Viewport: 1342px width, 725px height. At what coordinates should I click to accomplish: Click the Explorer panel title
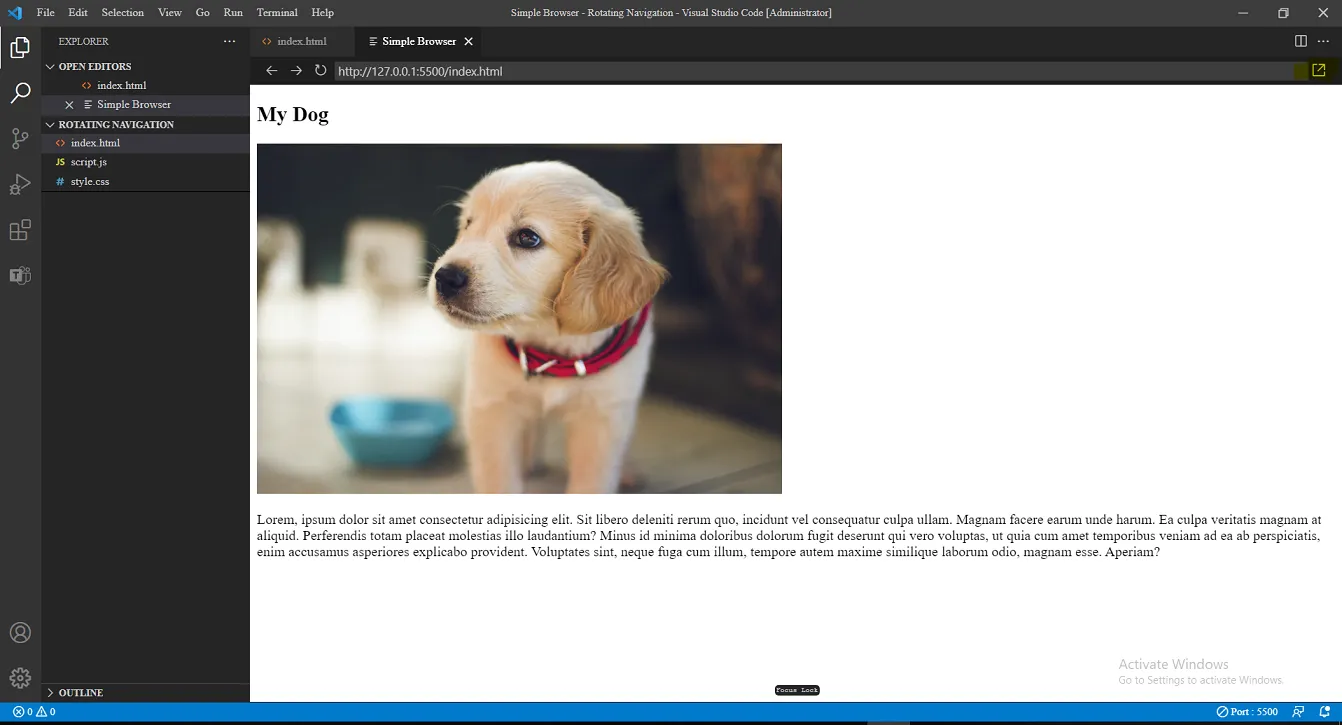pyautogui.click(x=84, y=42)
